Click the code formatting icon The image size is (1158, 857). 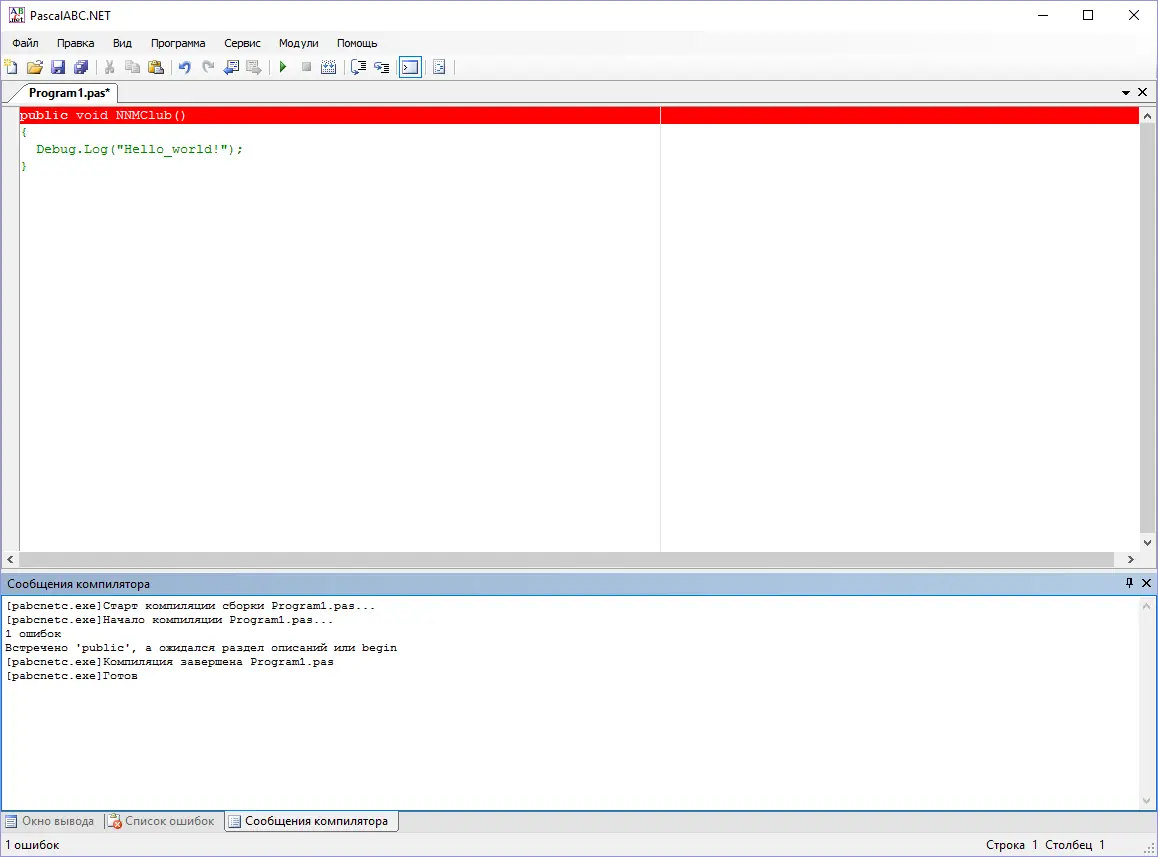(439, 67)
